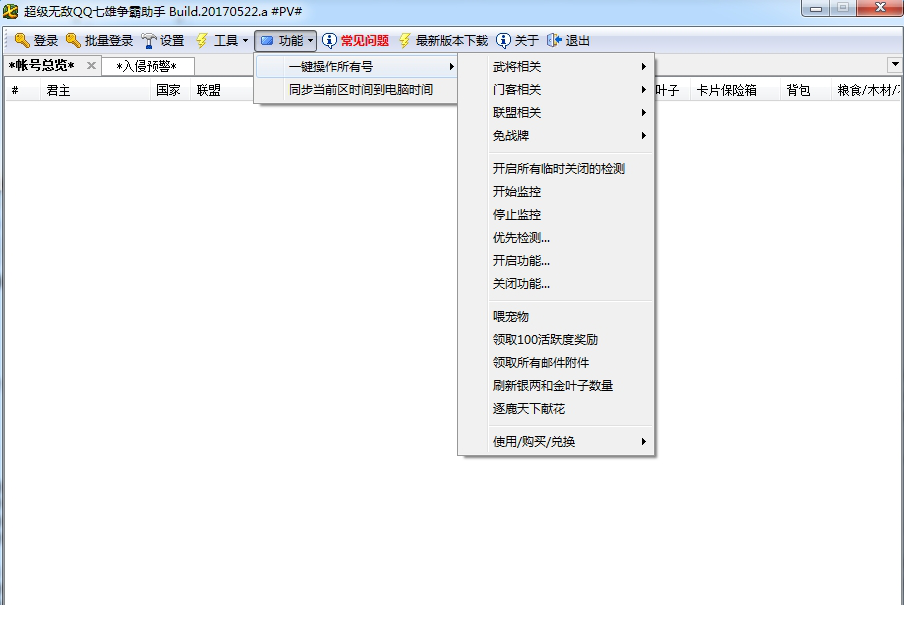
Task: Click the lightning icon beside 工具
Action: [x=202, y=40]
